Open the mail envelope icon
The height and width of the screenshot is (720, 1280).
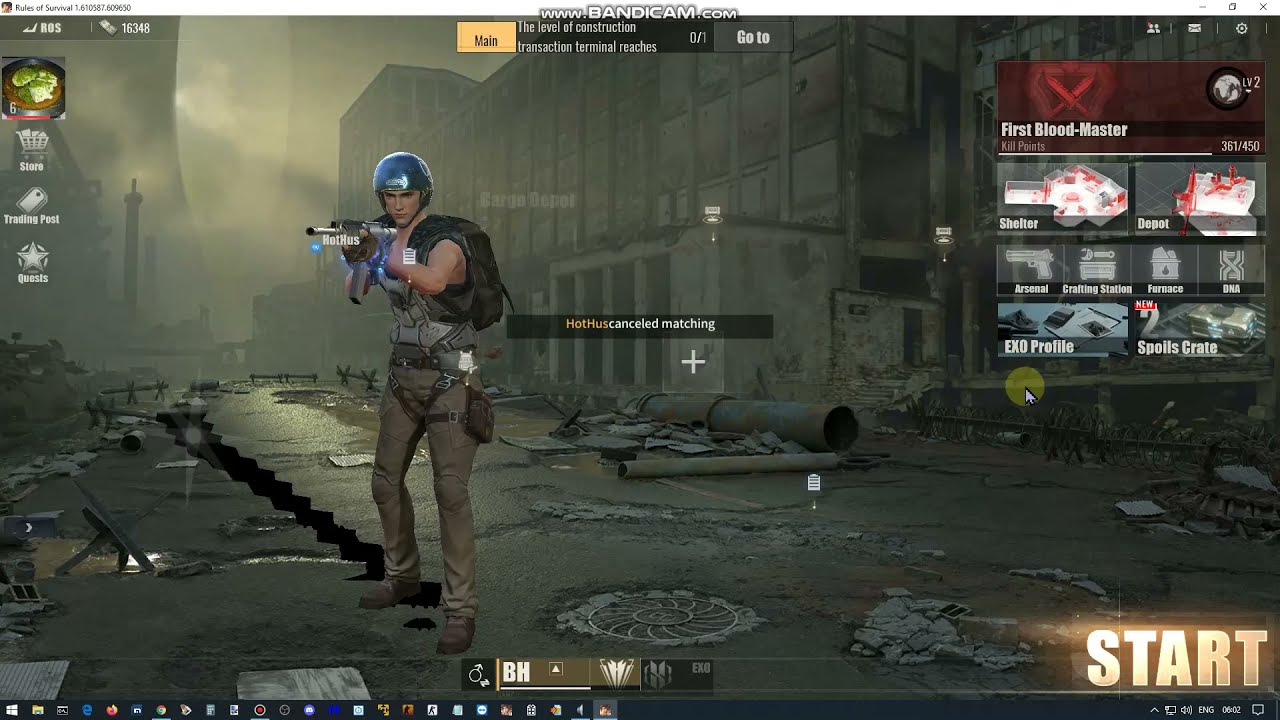tap(1195, 29)
